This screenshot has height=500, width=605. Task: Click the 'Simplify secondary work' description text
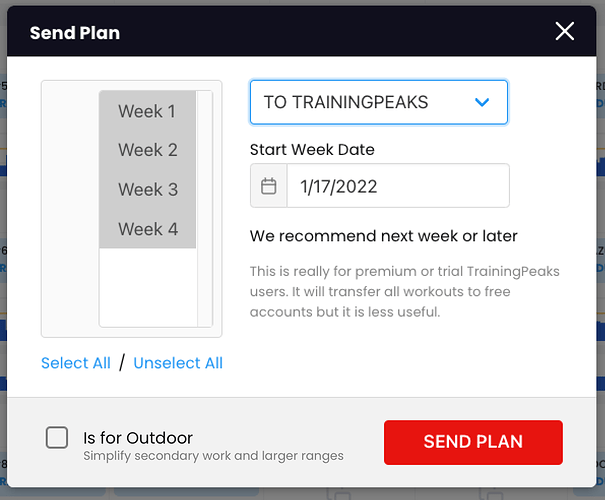(x=213, y=456)
